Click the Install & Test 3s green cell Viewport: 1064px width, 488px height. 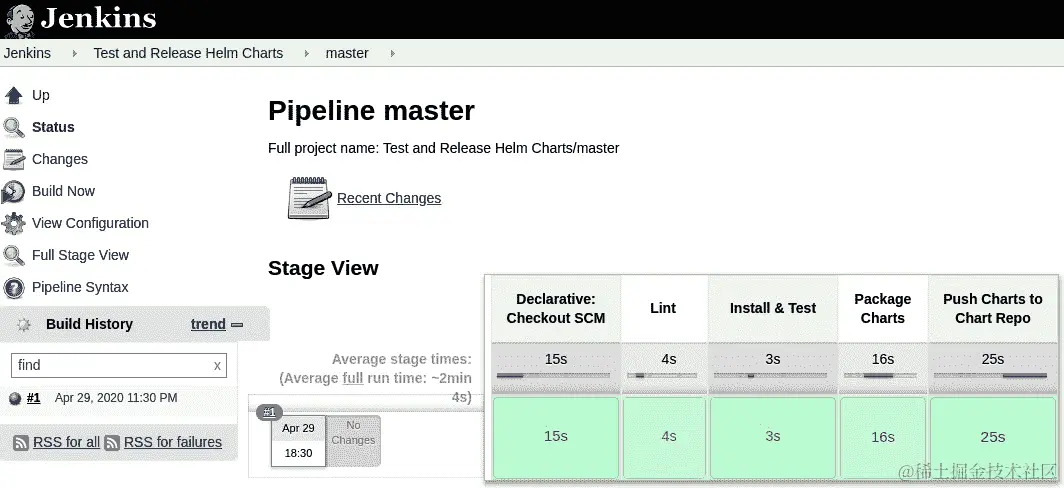click(773, 438)
